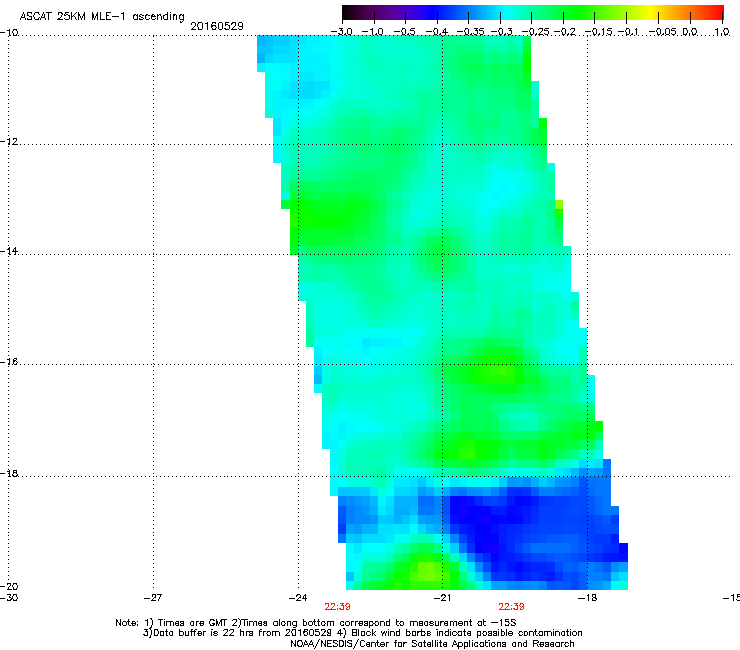Click the red 22:39 time nearest longitude -24

pos(337,607)
